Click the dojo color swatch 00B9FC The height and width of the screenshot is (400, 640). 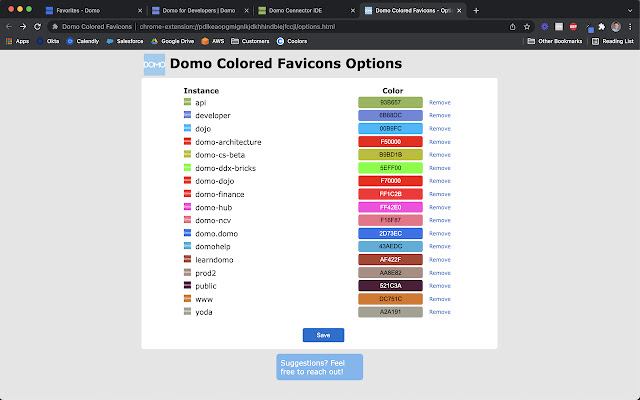[390, 129]
